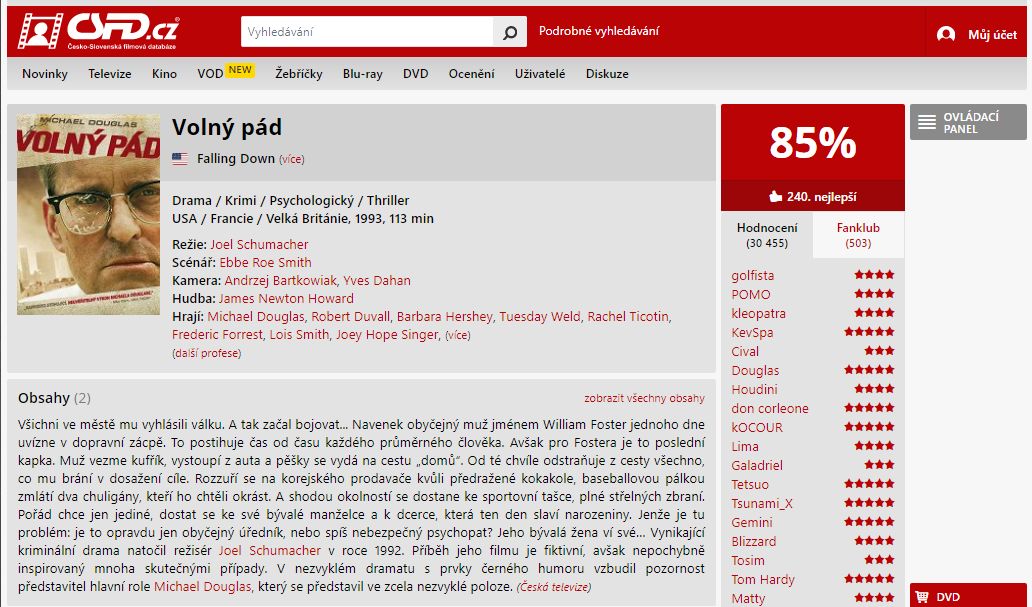Expand full cast with (více) after Joey Hope Singer
Viewport: 1032px width, 607px height.
(x=457, y=335)
